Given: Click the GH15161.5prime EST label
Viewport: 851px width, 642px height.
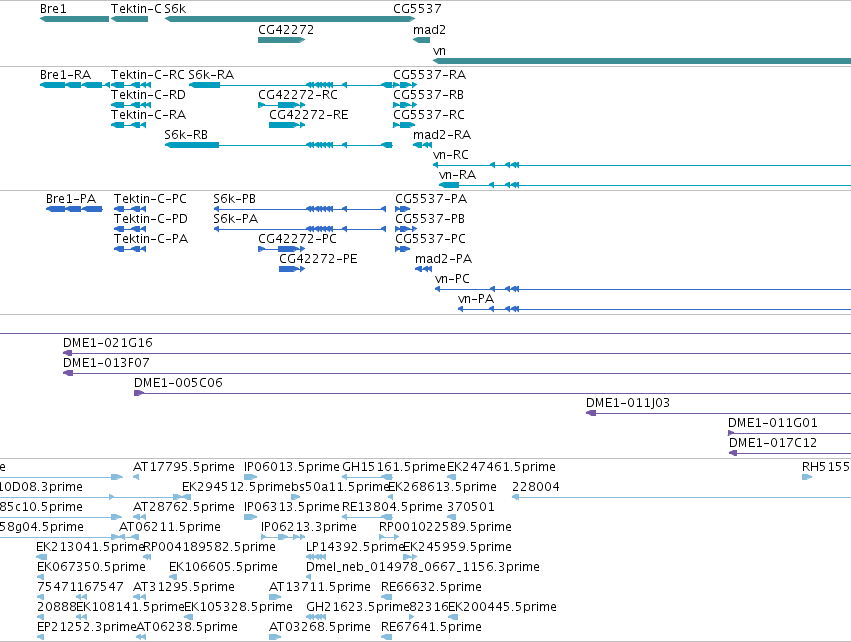Looking at the screenshot, I should pyautogui.click(x=393, y=467).
